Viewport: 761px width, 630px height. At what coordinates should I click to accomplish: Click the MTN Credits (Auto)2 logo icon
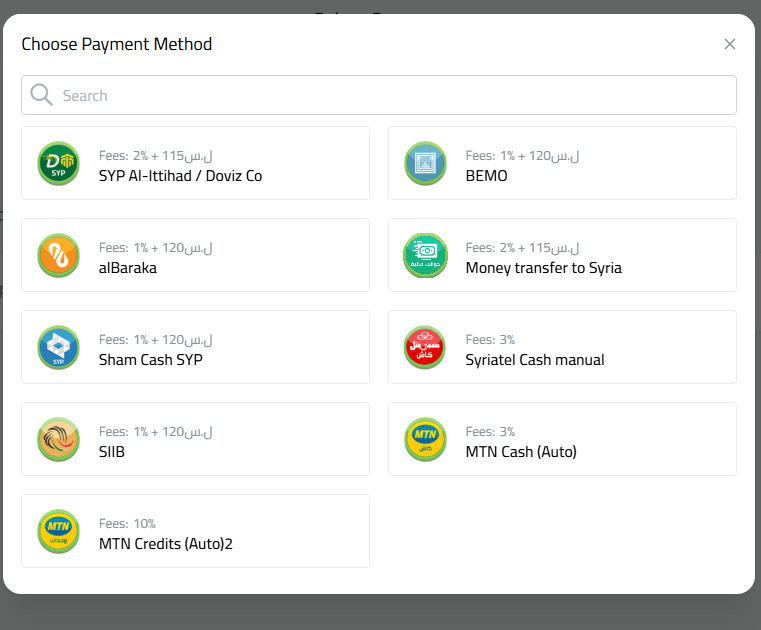click(58, 531)
